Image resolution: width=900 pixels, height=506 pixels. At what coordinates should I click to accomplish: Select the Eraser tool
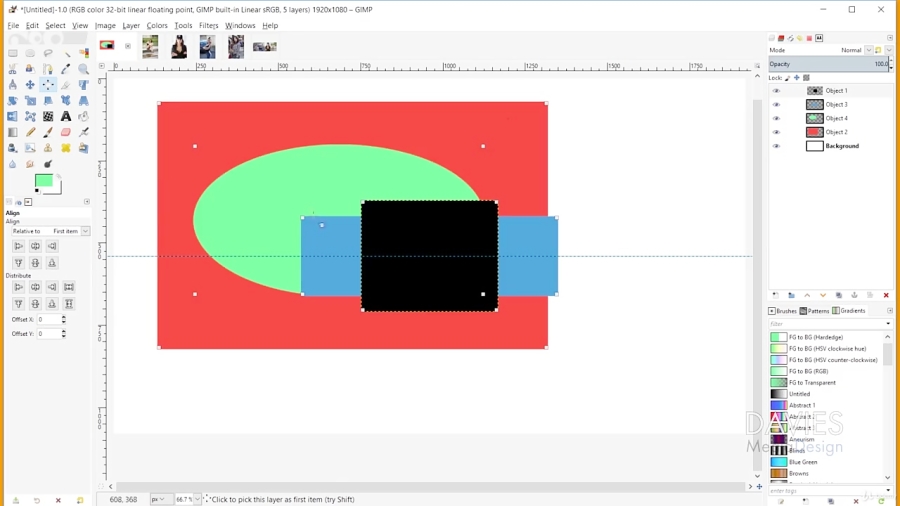pos(66,133)
